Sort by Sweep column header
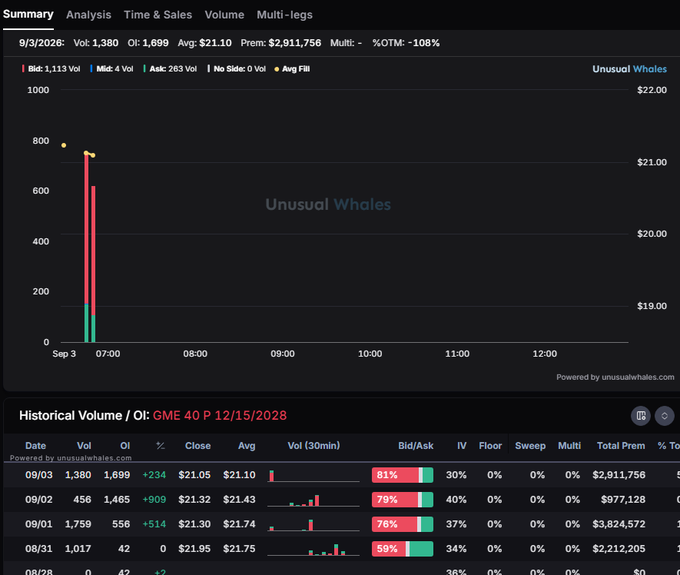The width and height of the screenshot is (680, 575). coord(530,446)
